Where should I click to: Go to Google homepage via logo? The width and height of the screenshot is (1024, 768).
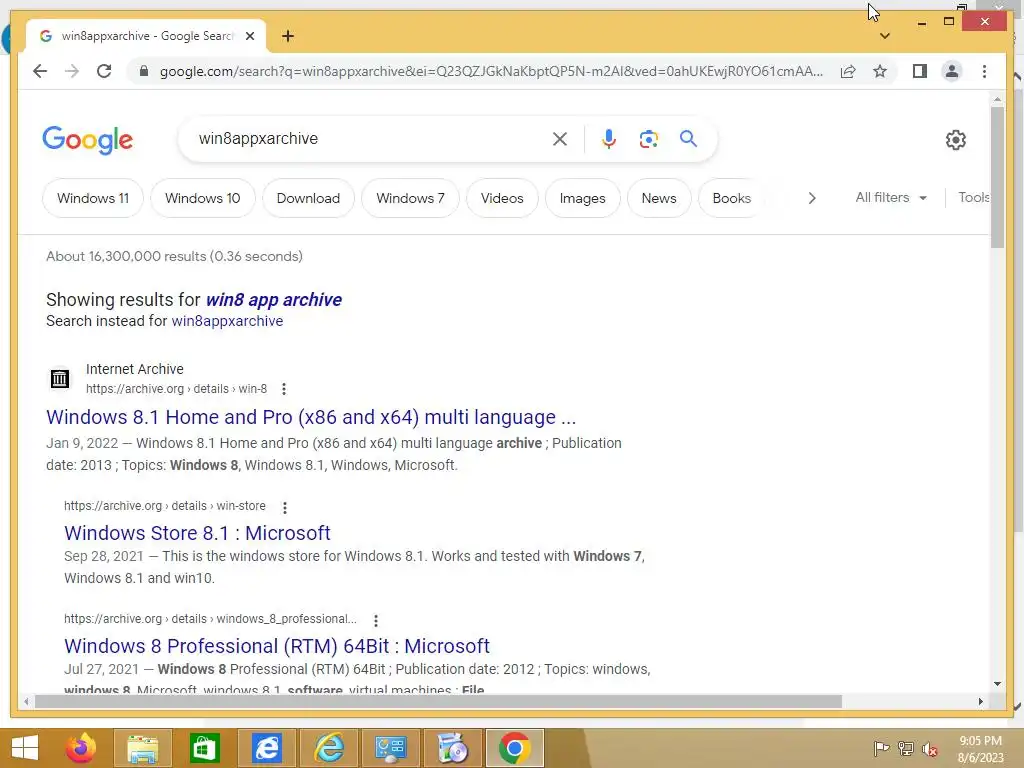[88, 140]
